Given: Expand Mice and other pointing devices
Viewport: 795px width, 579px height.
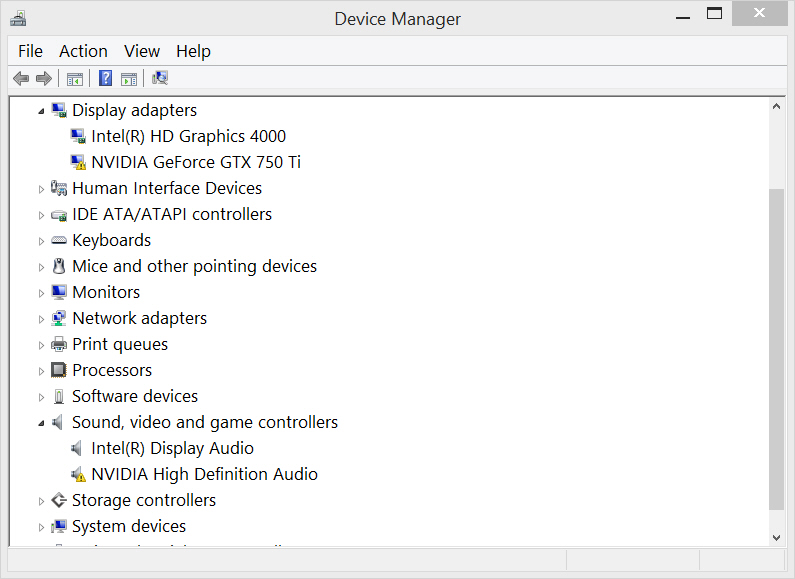Looking at the screenshot, I should (x=41, y=267).
